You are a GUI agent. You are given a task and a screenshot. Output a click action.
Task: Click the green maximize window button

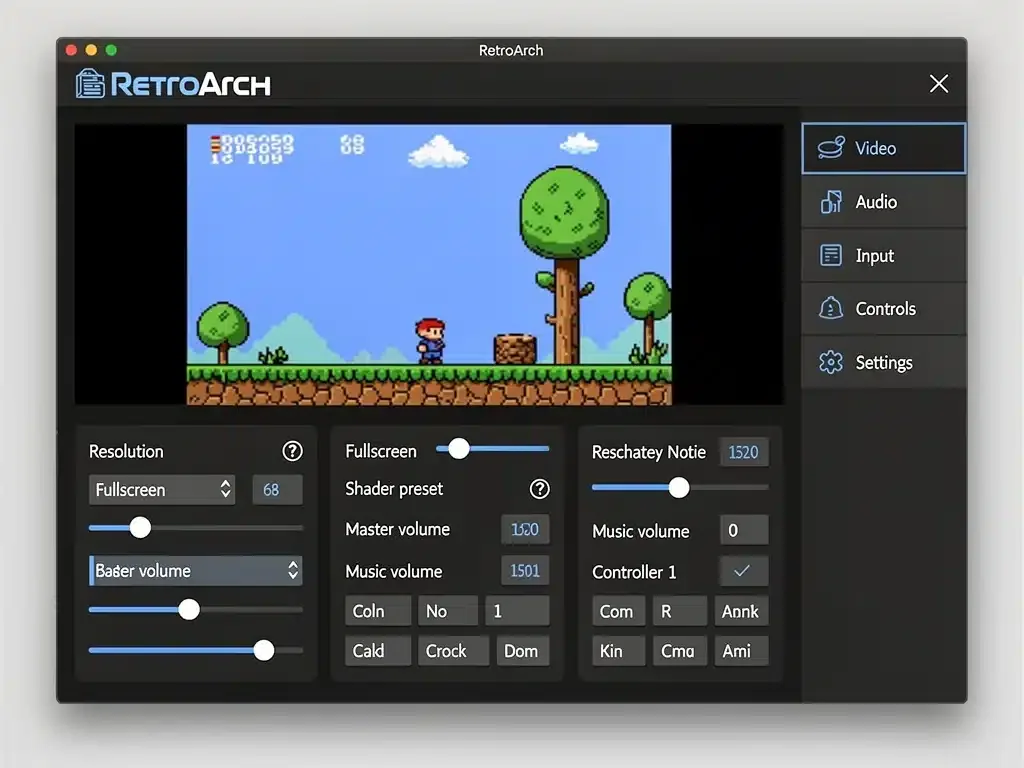[111, 50]
